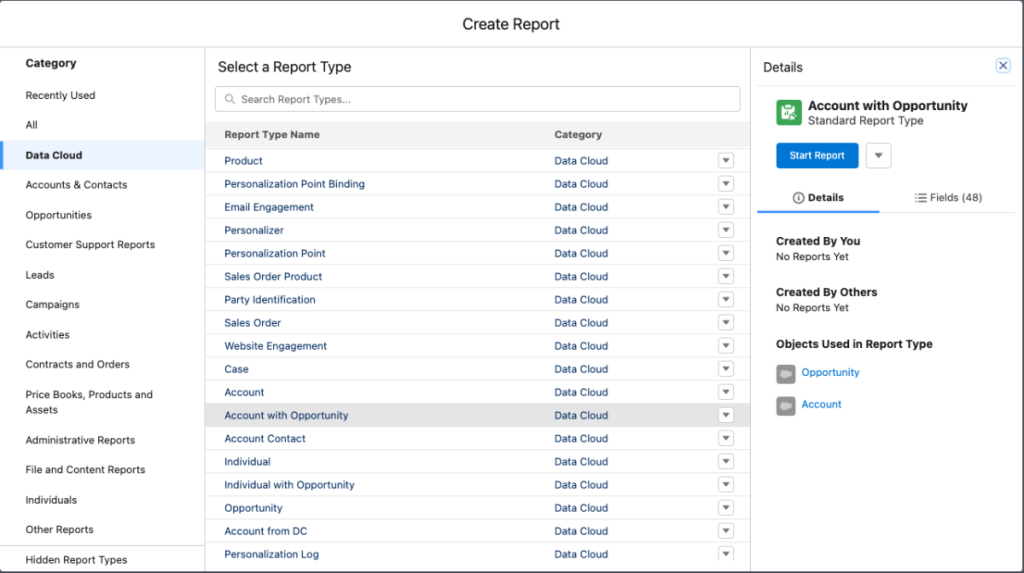This screenshot has height=573, width=1024.
Task: Select the Individual report type
Action: coord(247,462)
